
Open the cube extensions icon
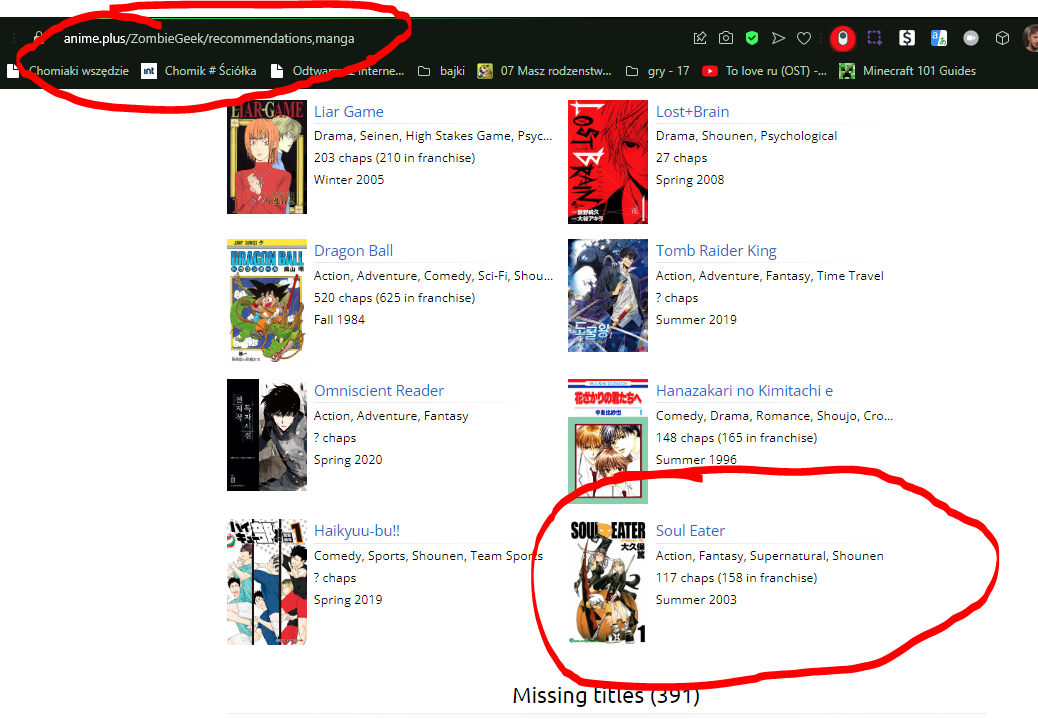pos(1002,38)
